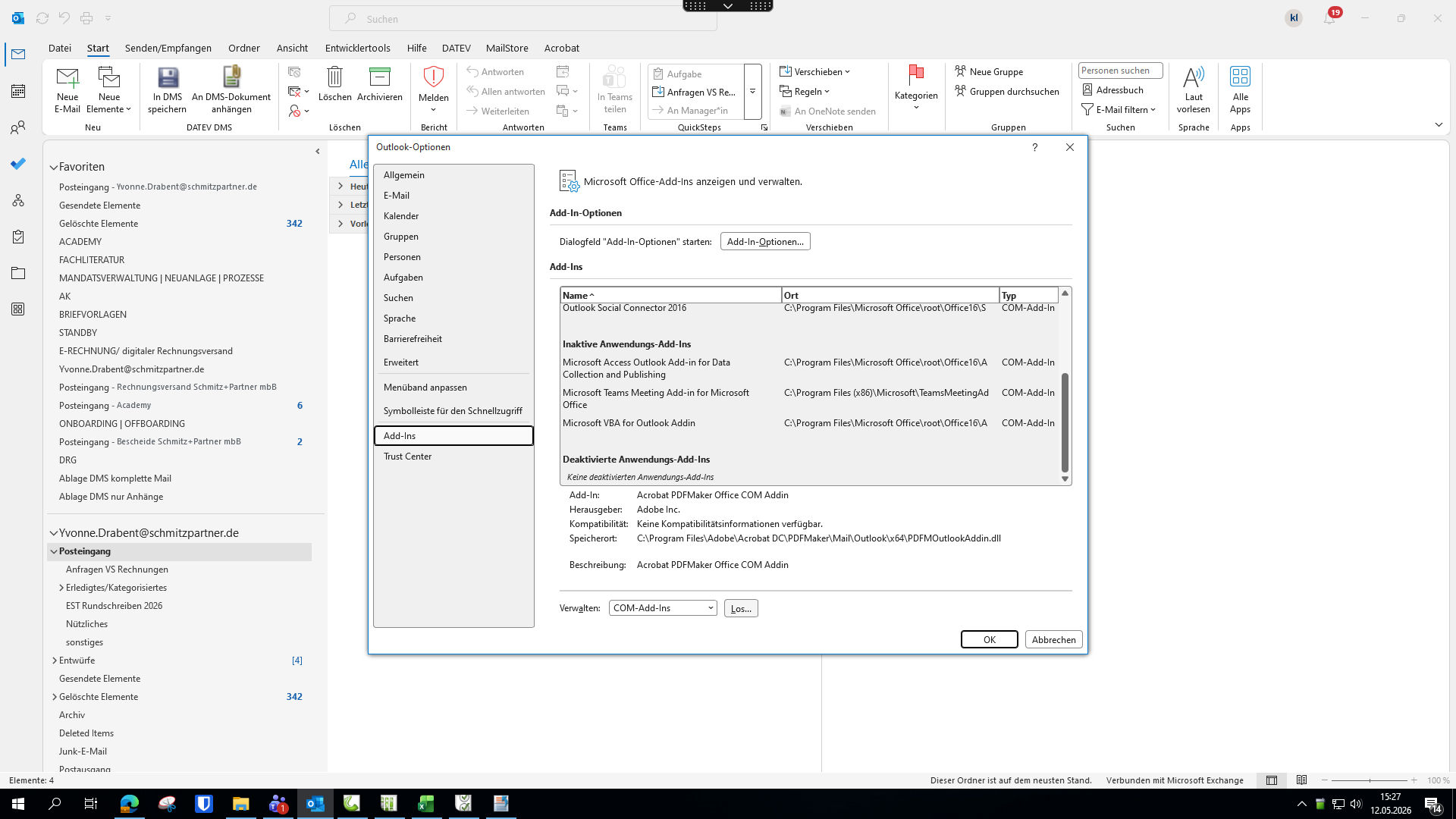This screenshot has height=819, width=1456.
Task: Open File Explorer from the taskbar
Action: (240, 804)
